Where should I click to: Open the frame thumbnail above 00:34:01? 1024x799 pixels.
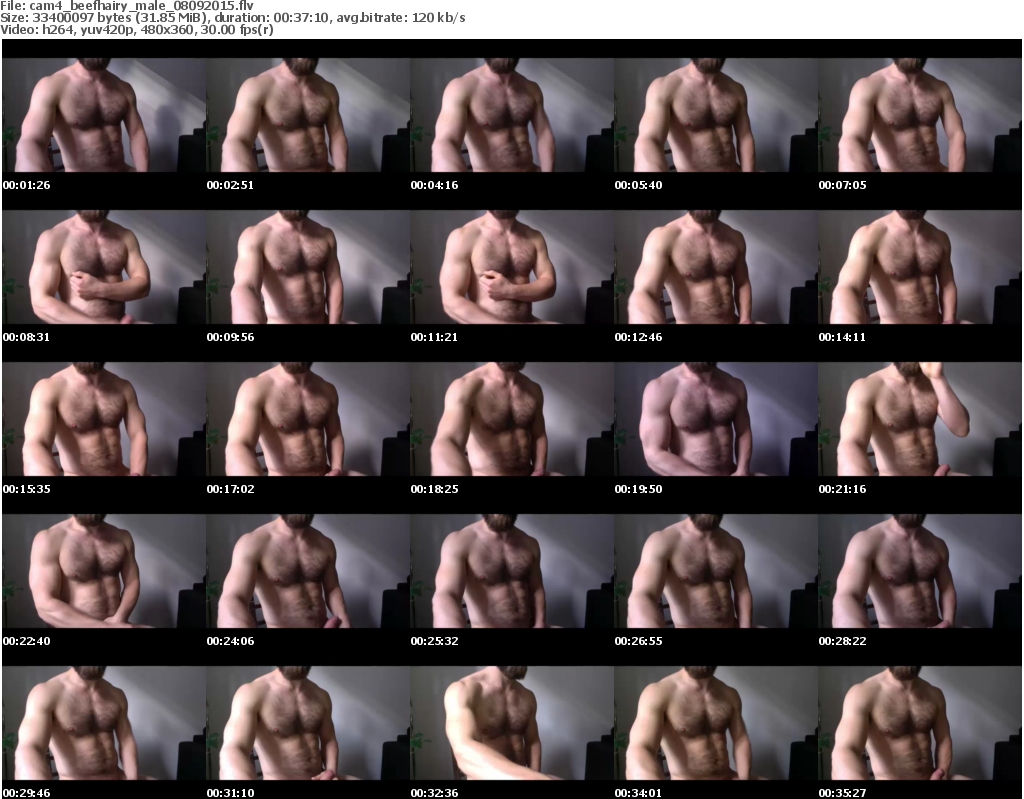tap(716, 723)
